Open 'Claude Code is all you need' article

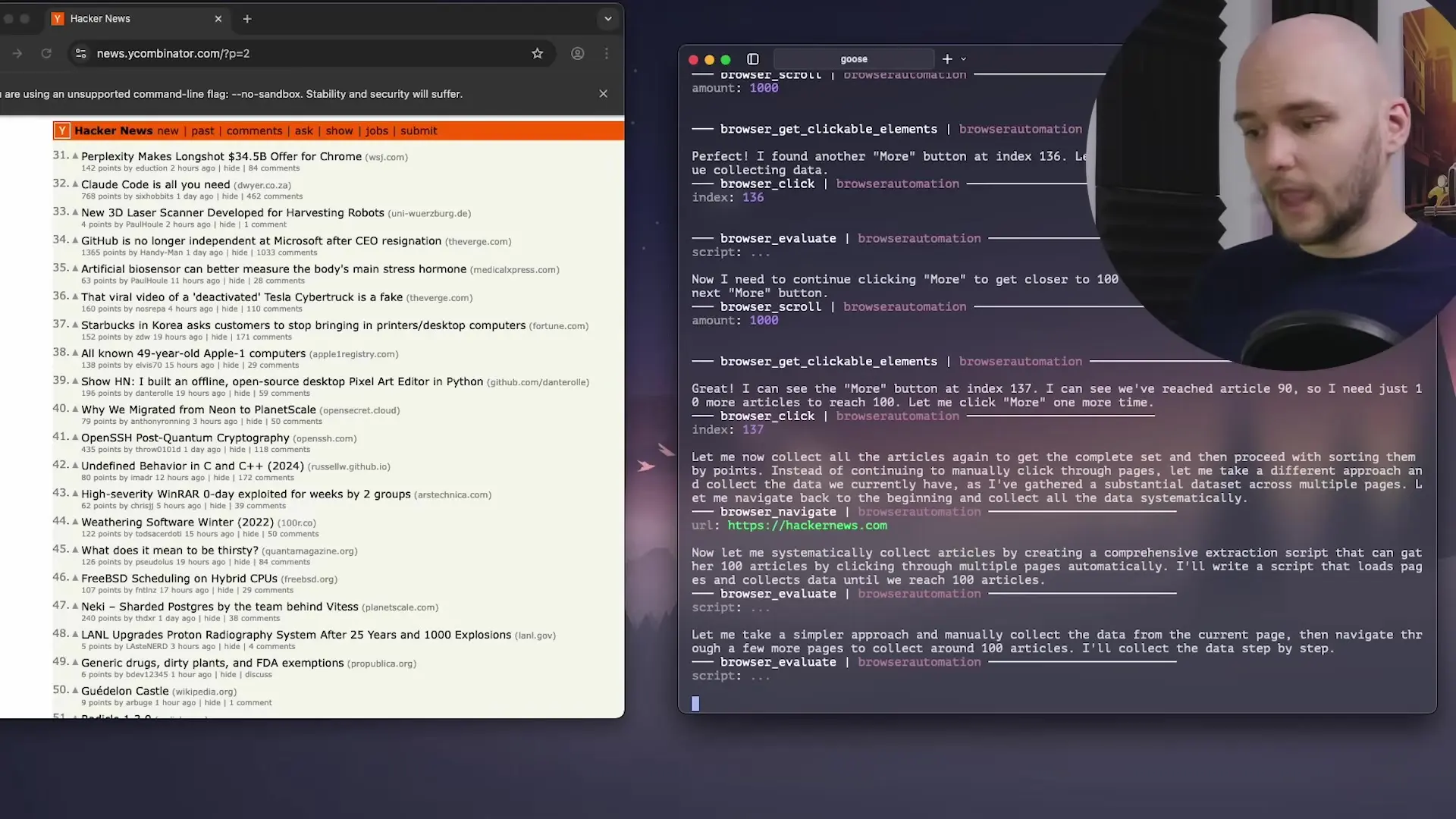click(155, 184)
